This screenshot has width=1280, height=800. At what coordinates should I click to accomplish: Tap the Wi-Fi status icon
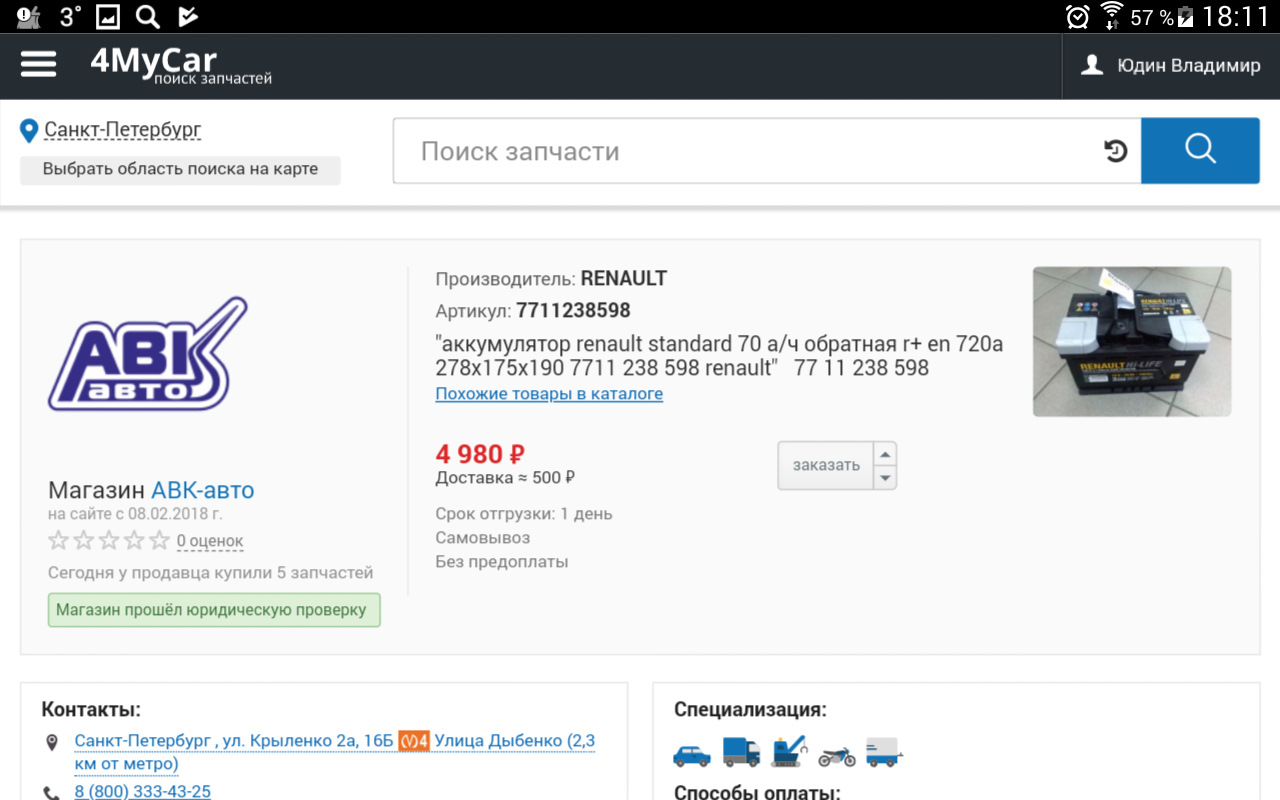tap(1111, 16)
